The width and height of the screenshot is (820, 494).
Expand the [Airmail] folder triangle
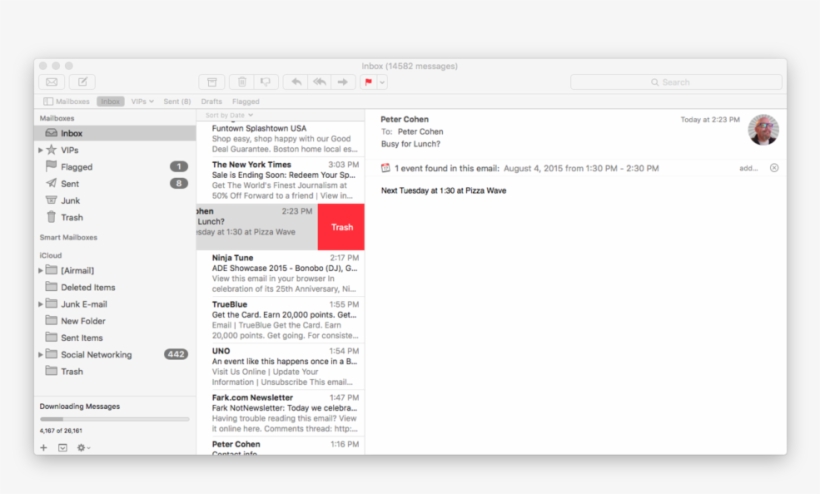coord(40,270)
